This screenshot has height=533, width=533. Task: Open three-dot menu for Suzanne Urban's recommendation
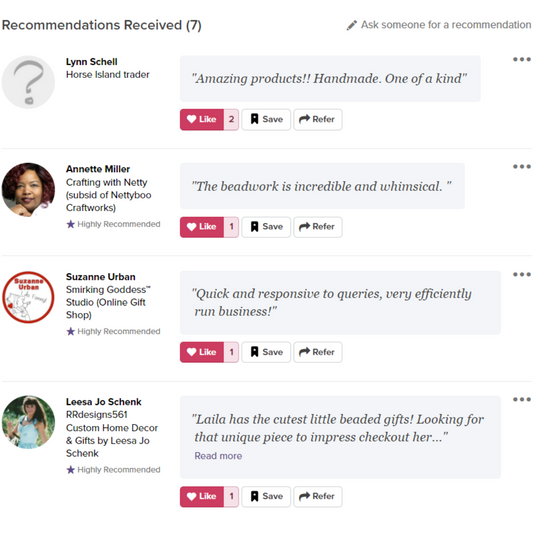pos(522,274)
